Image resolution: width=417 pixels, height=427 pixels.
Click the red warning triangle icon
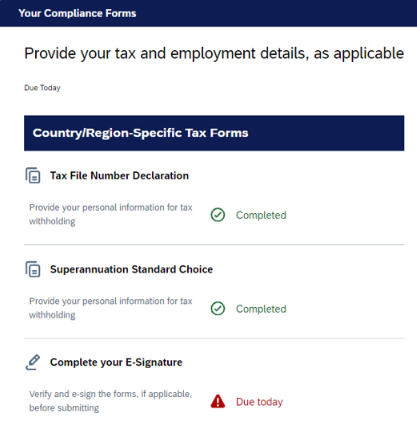[x=218, y=401]
